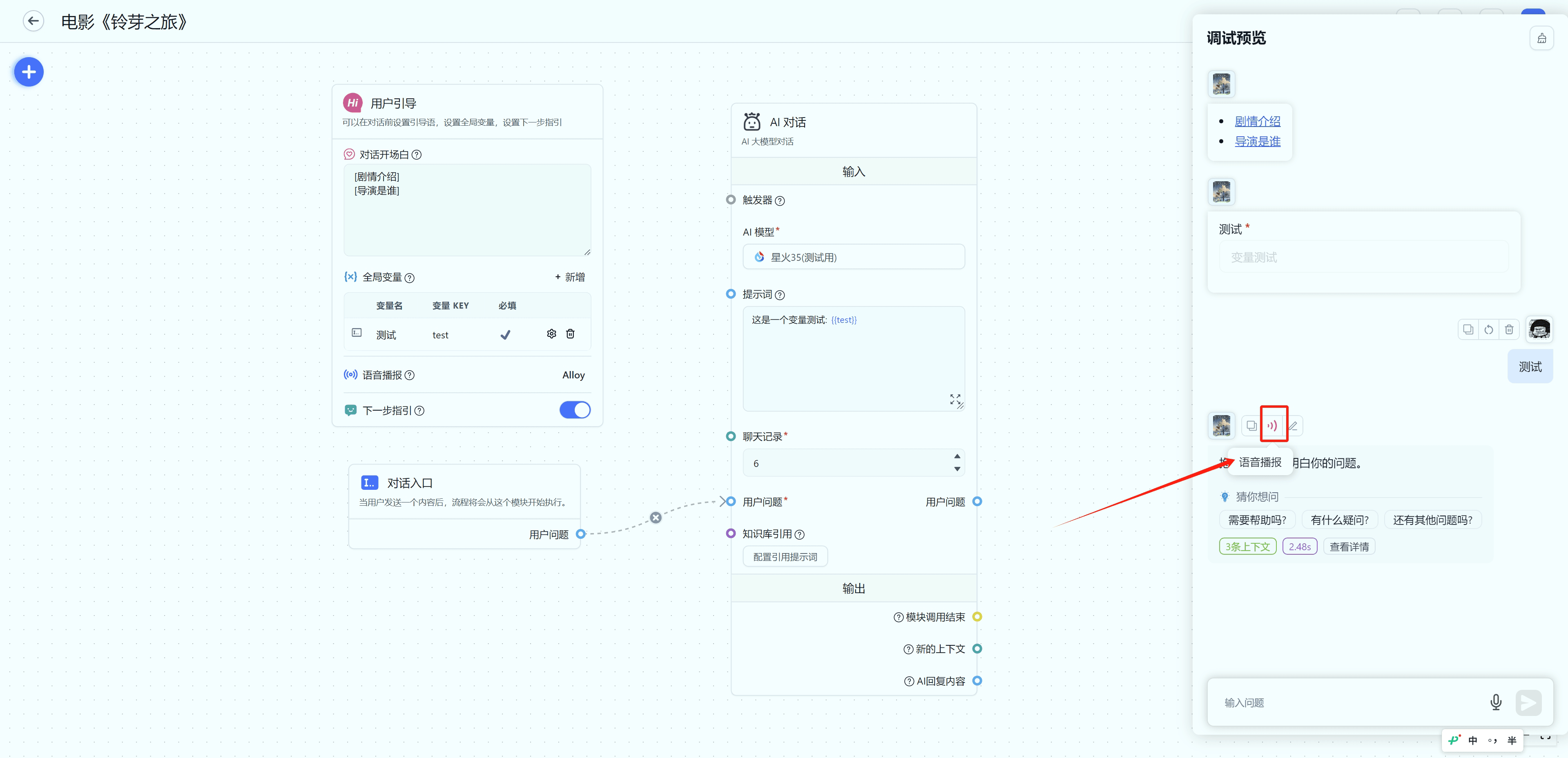
Task: Open the AI 模型 dropdown 星火35
Action: [853, 257]
